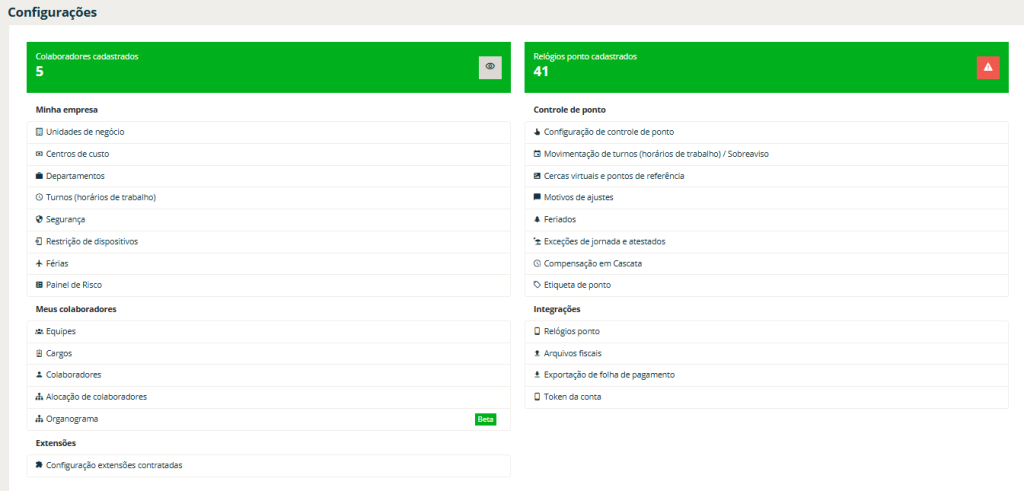Click the tag icon beside Etiqueta de ponto
The image size is (1024, 491).
click(537, 285)
